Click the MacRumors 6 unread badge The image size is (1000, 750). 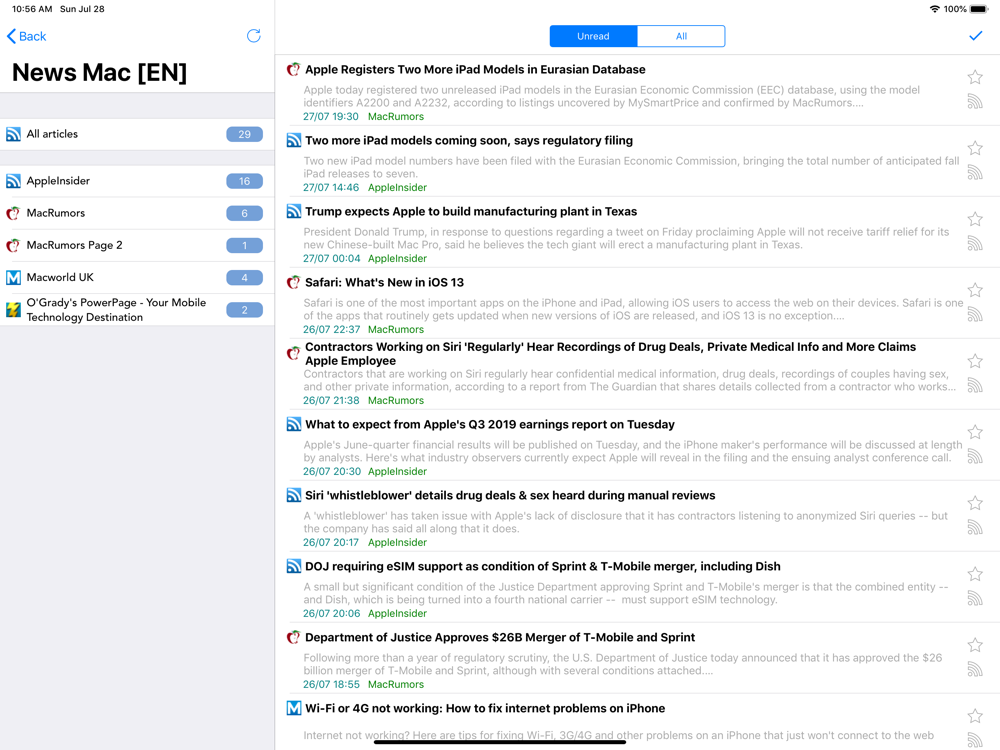click(x=244, y=213)
